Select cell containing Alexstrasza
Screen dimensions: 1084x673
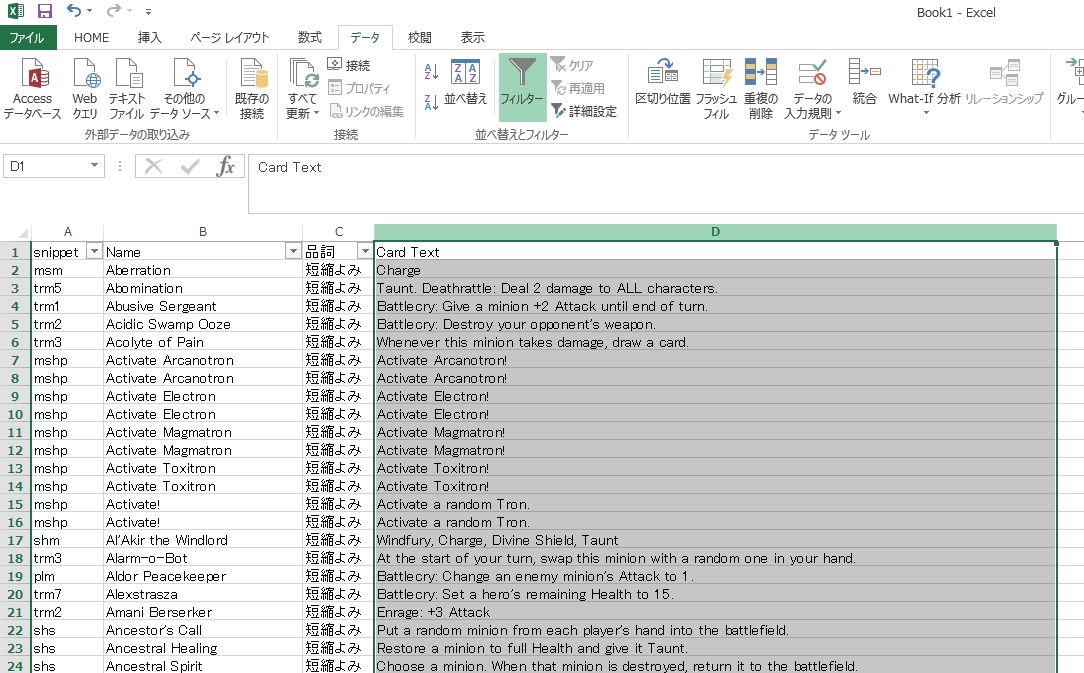(203, 594)
